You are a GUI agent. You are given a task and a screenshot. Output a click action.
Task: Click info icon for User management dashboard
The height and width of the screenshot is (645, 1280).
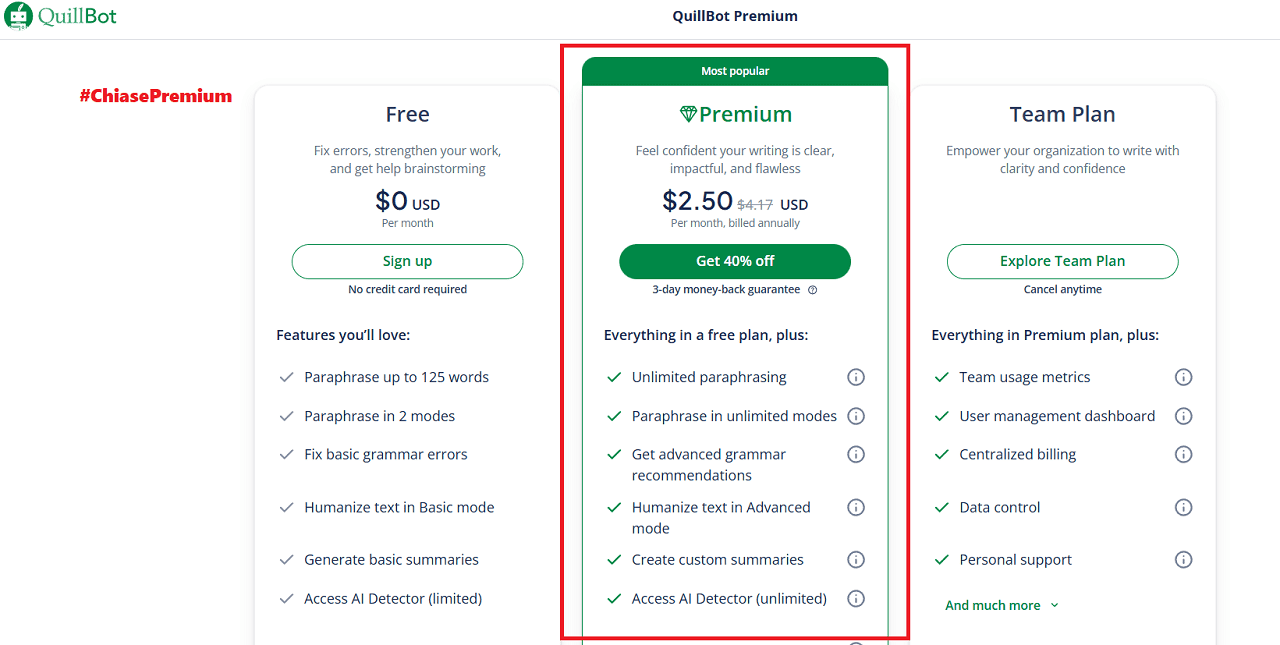[x=1183, y=416]
